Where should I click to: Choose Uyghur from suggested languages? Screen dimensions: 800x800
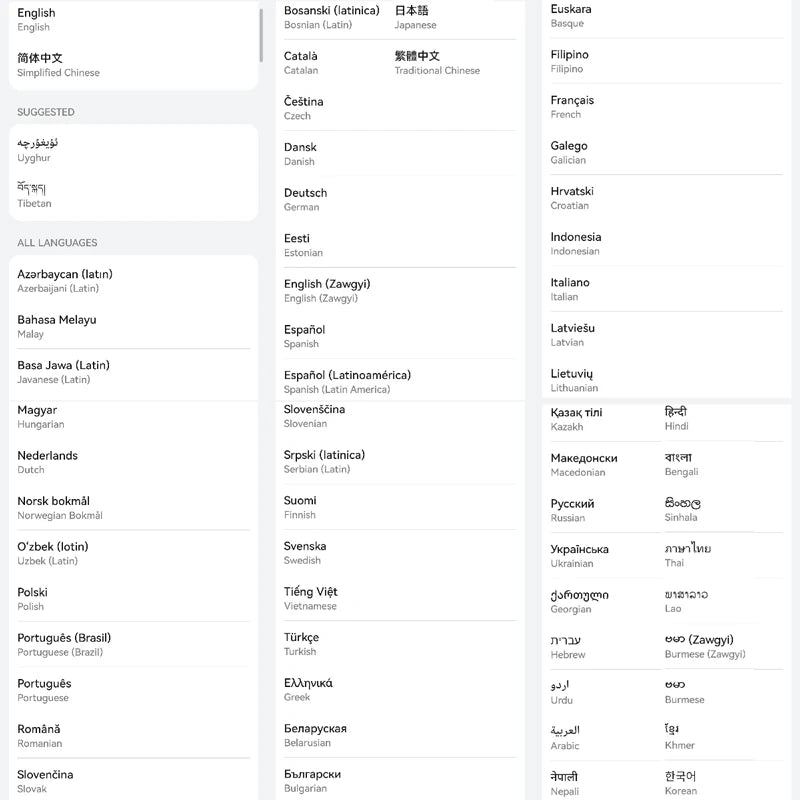40,150
